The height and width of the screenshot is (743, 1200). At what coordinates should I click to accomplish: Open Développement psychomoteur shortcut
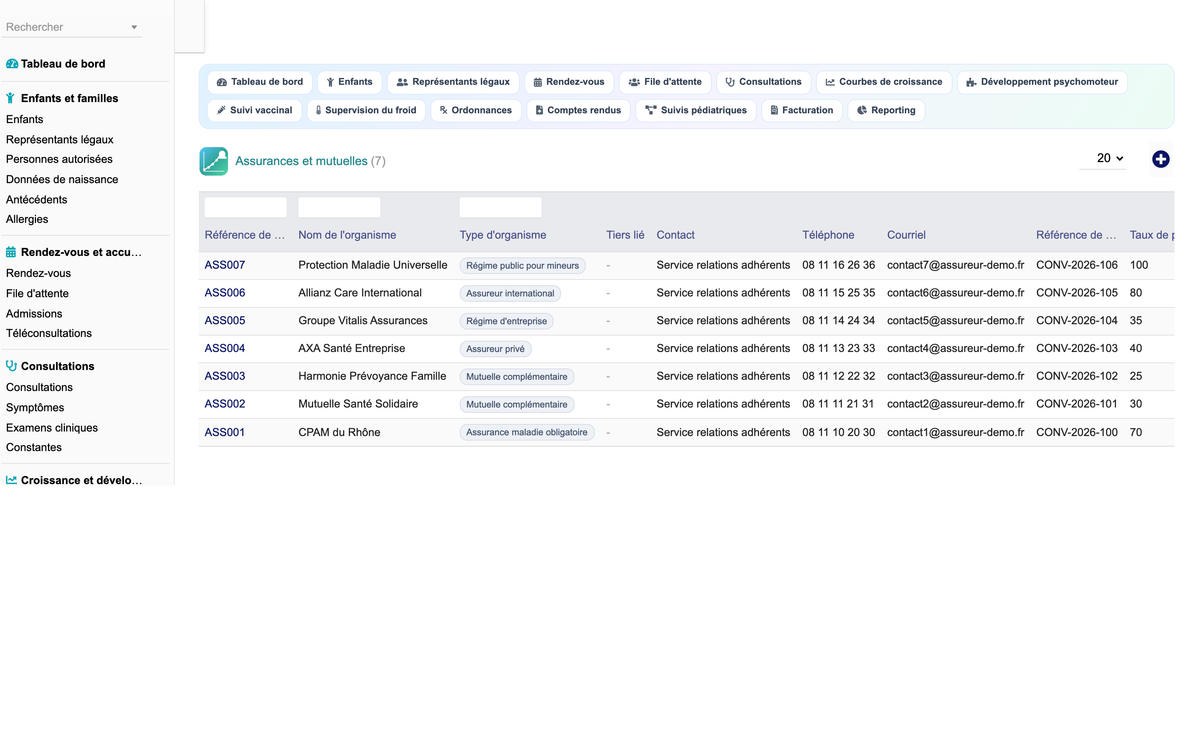(1042, 82)
